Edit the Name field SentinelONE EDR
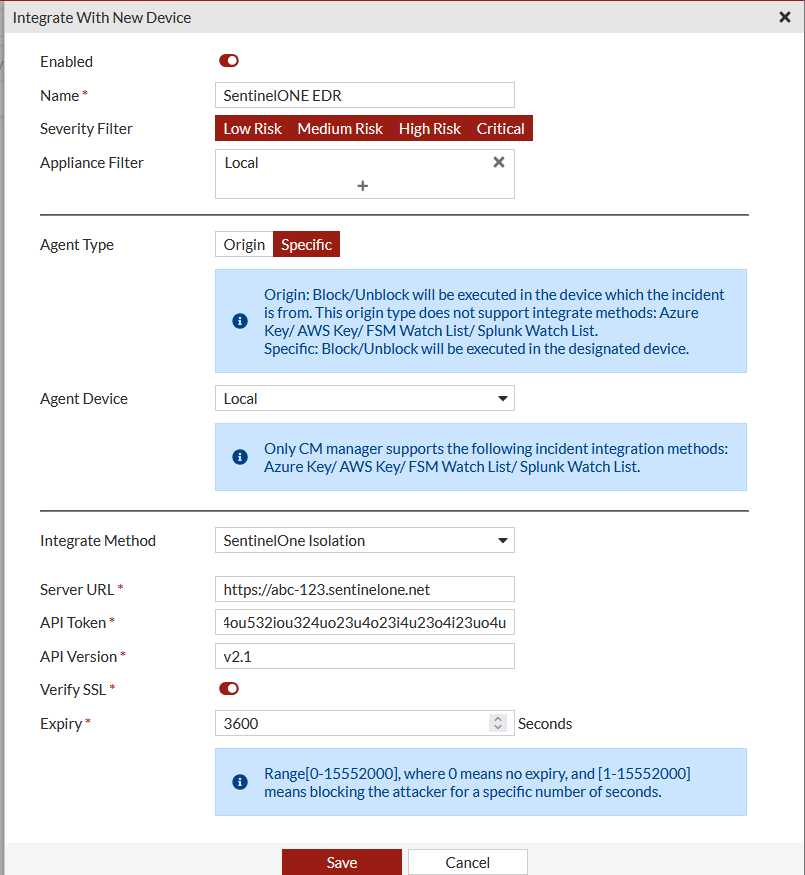The image size is (805, 875). 365,95
